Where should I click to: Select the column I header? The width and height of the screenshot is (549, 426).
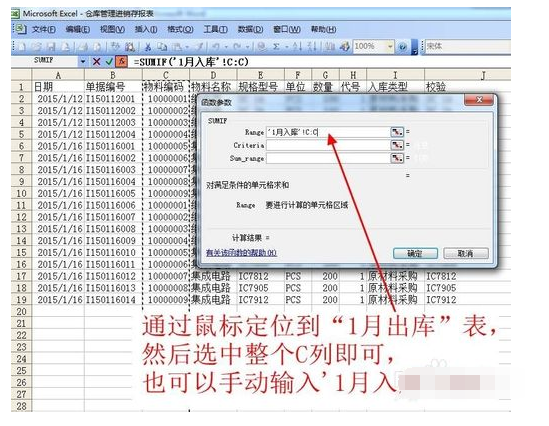pyautogui.click(x=395, y=75)
